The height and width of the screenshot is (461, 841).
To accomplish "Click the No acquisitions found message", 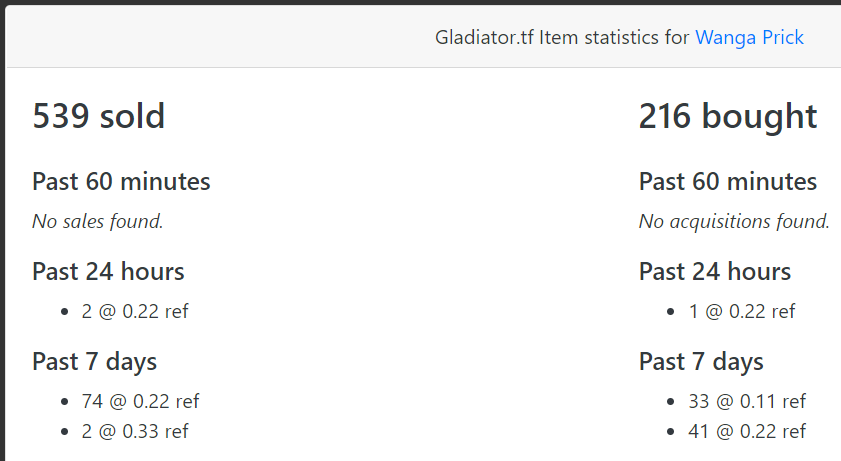I will tap(734, 221).
